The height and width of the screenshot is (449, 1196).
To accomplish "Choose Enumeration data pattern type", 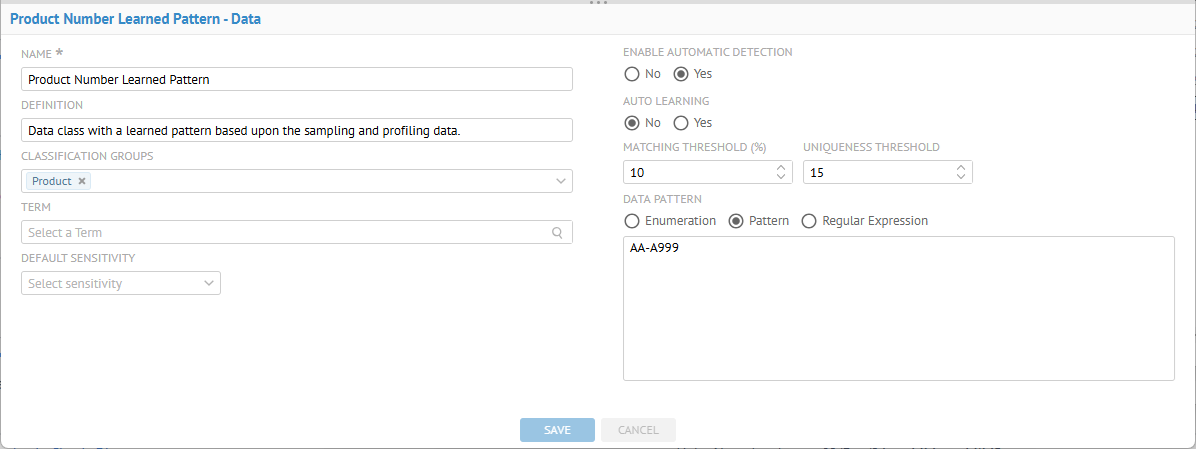I will 631,221.
